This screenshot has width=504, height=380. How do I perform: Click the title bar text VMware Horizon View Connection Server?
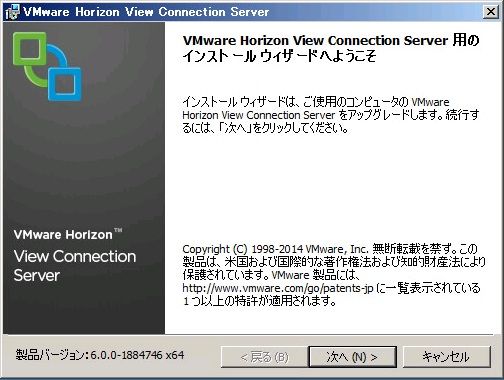point(146,12)
